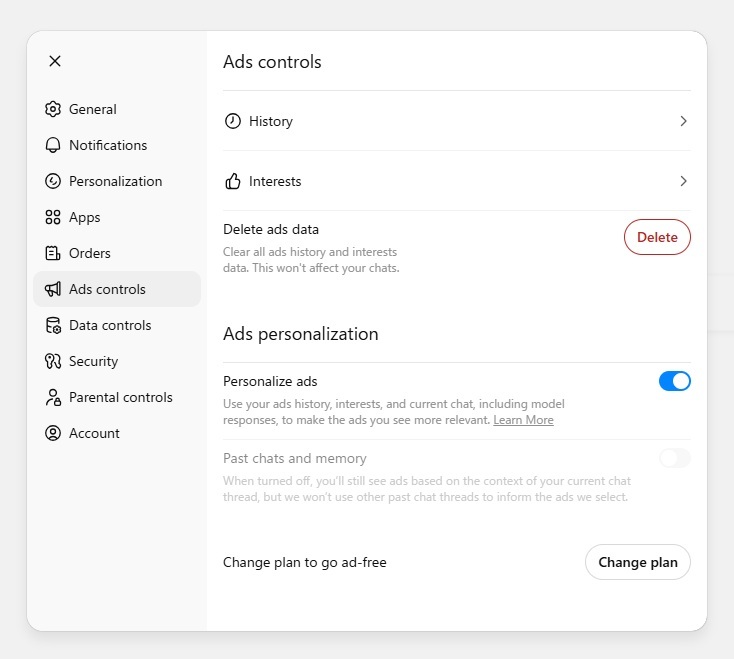This screenshot has height=659, width=734.
Task: Open the Learn More link
Action: click(523, 420)
